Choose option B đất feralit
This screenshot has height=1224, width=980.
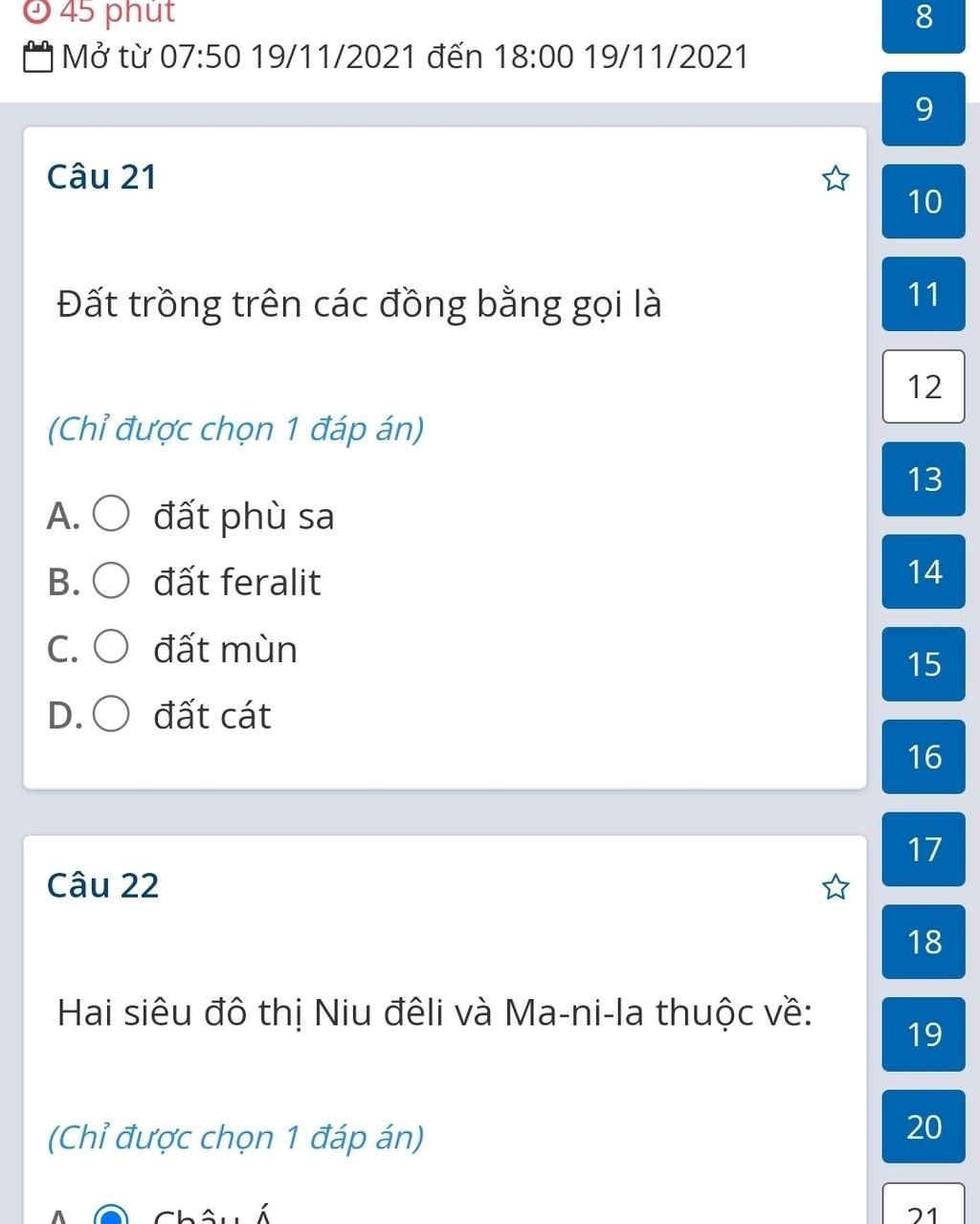pyautogui.click(x=111, y=581)
